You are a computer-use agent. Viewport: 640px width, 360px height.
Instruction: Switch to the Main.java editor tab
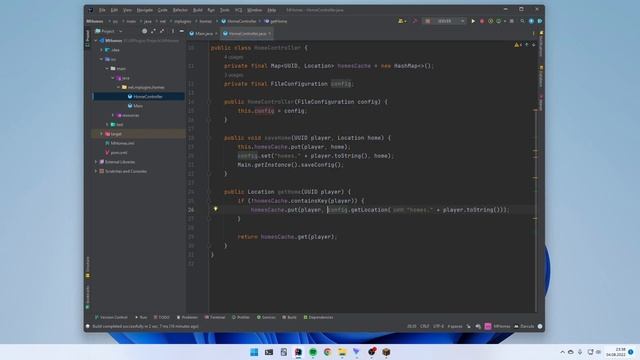pyautogui.click(x=203, y=33)
